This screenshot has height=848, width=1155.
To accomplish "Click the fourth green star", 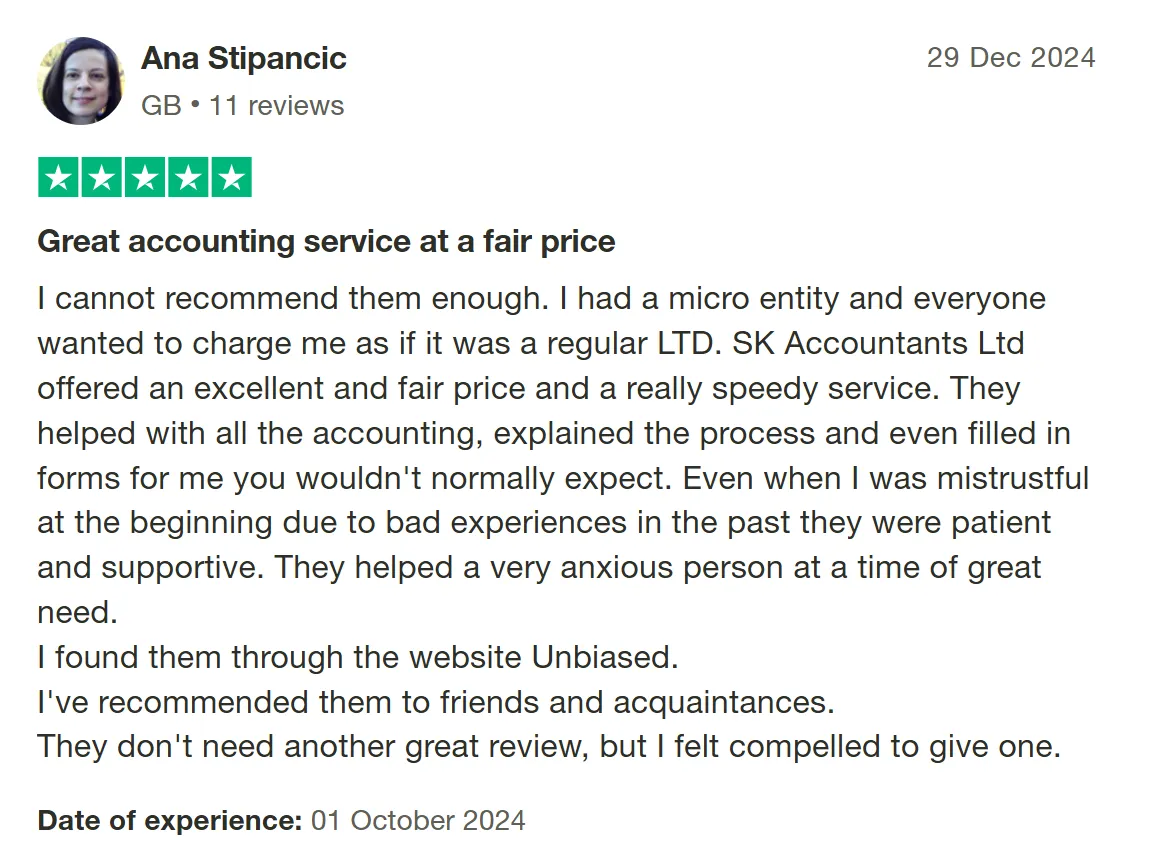I will tap(188, 178).
